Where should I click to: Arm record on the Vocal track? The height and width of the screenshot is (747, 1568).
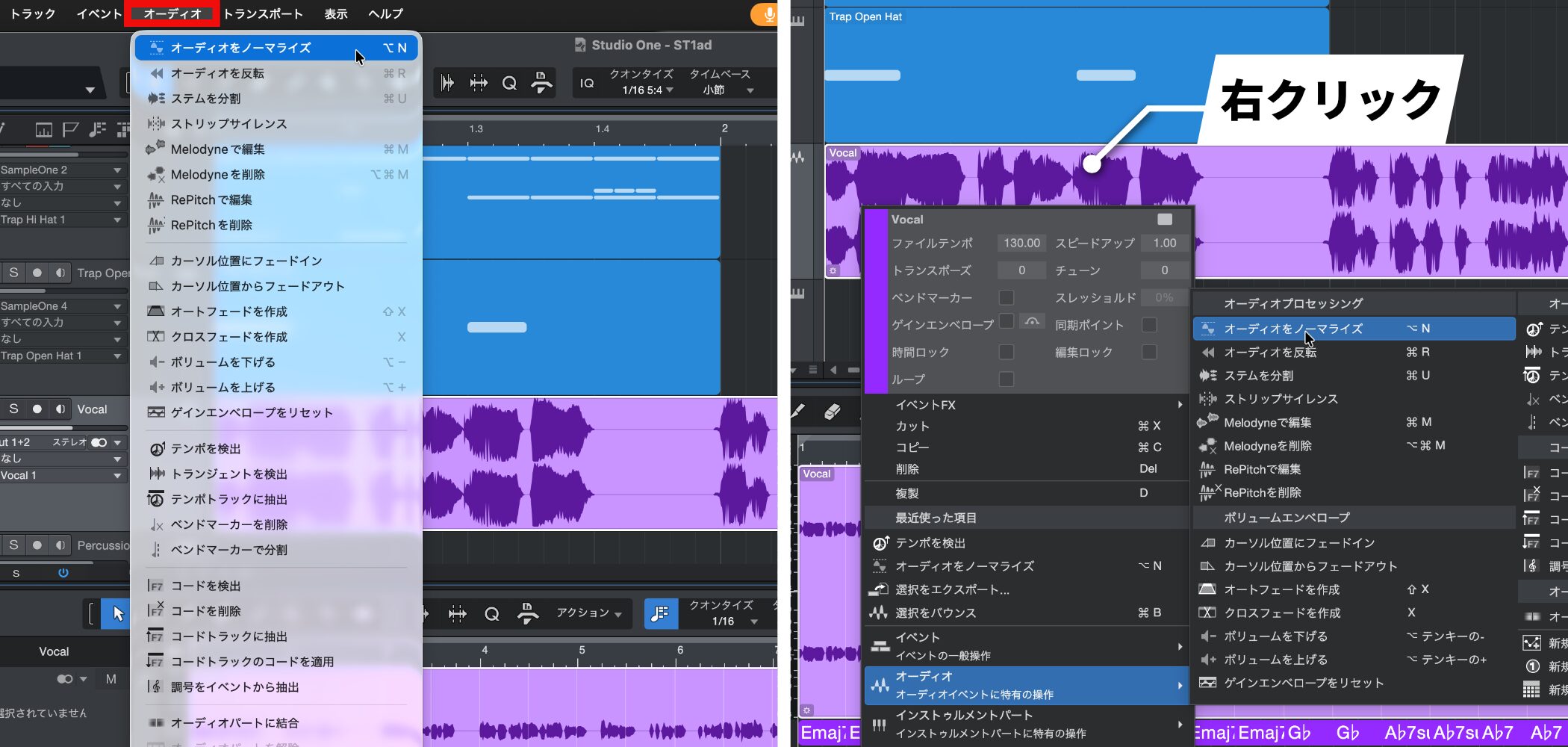[x=37, y=409]
